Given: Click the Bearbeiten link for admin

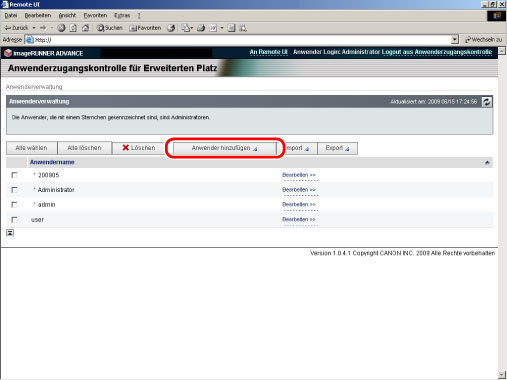Looking at the screenshot, I should click(x=299, y=205).
